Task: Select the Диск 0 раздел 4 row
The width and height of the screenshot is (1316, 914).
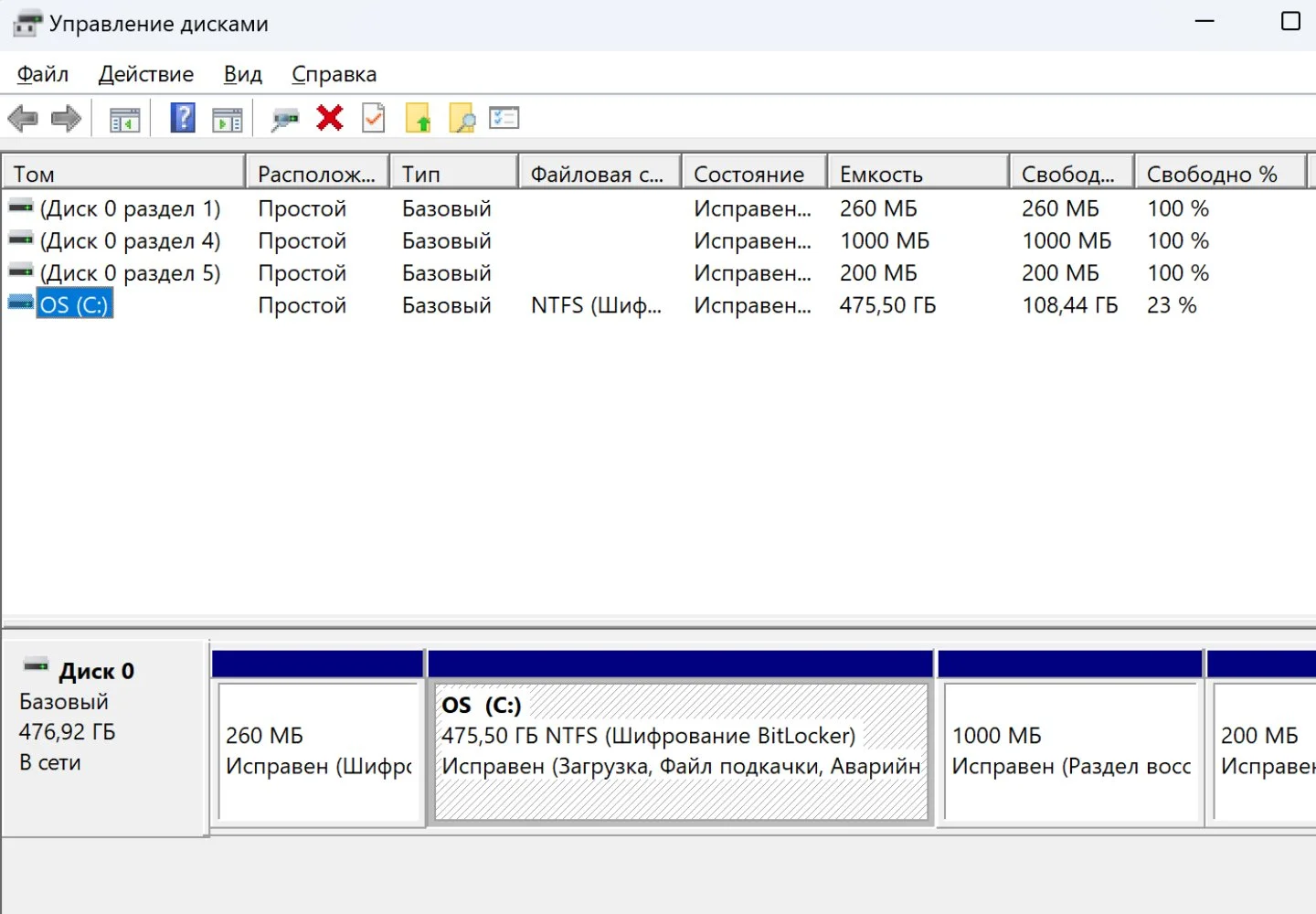Action: click(x=658, y=241)
